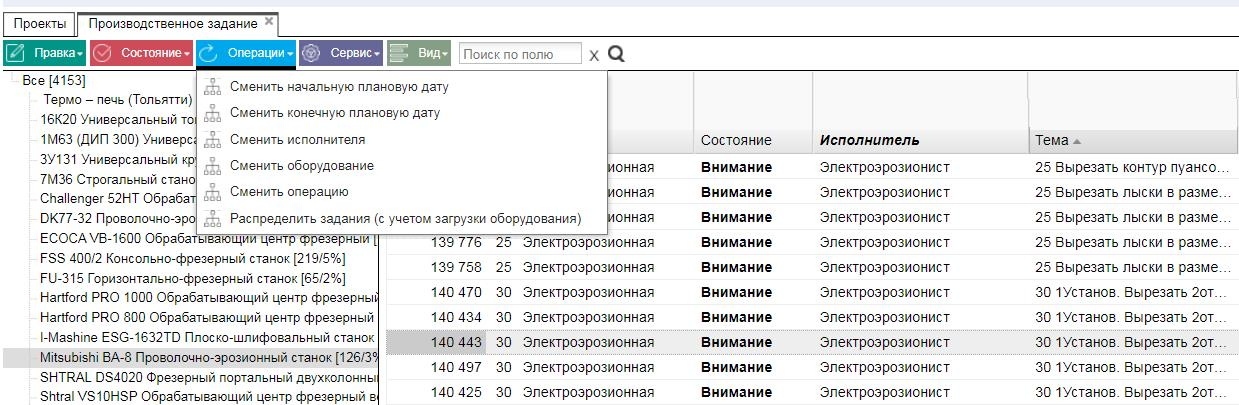Open the Правка dropdown menu
This screenshot has width=1239, height=405.
45,53
